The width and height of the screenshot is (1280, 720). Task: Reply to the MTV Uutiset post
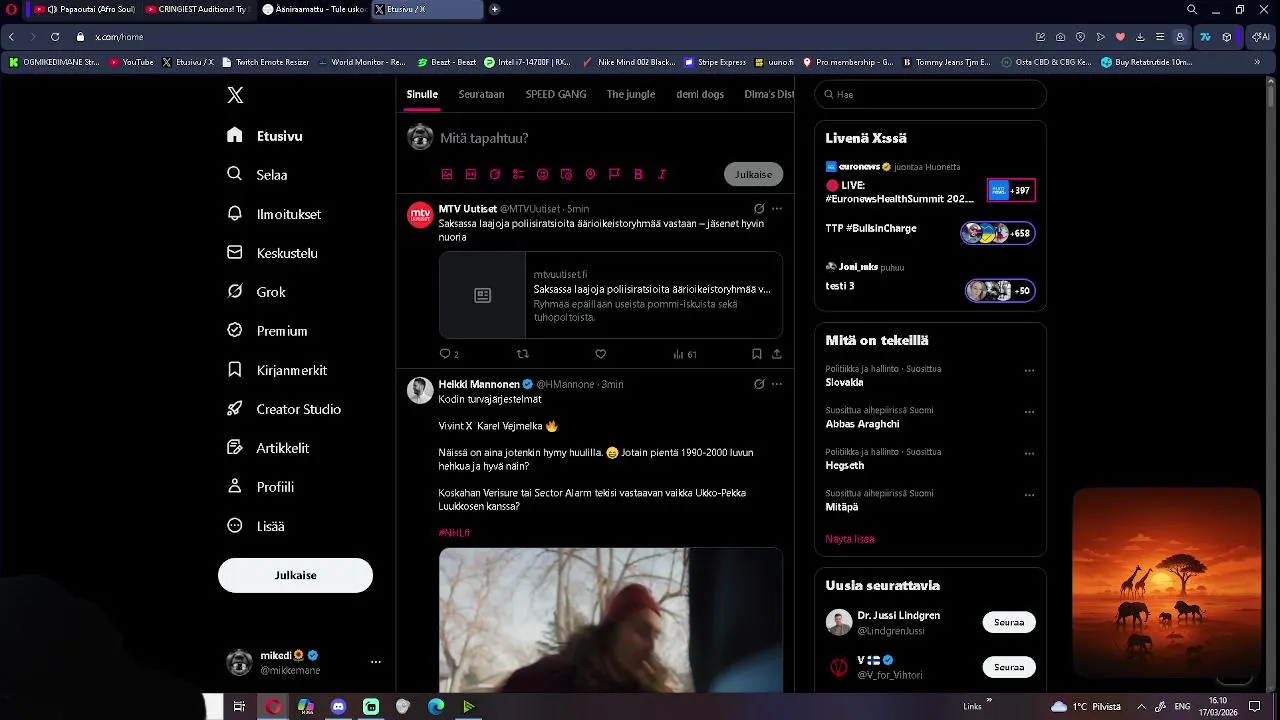point(449,354)
